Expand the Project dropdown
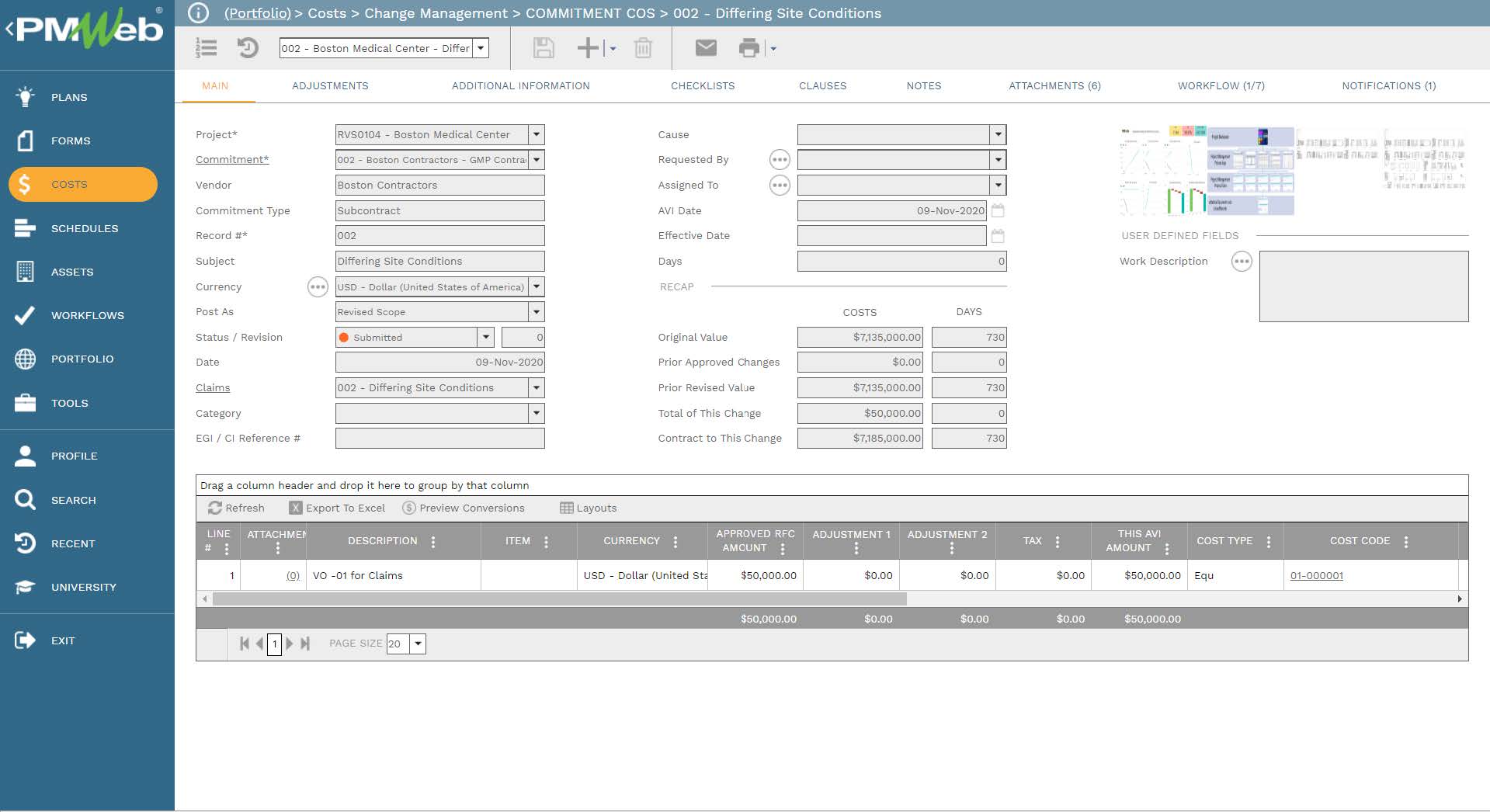 click(536, 134)
